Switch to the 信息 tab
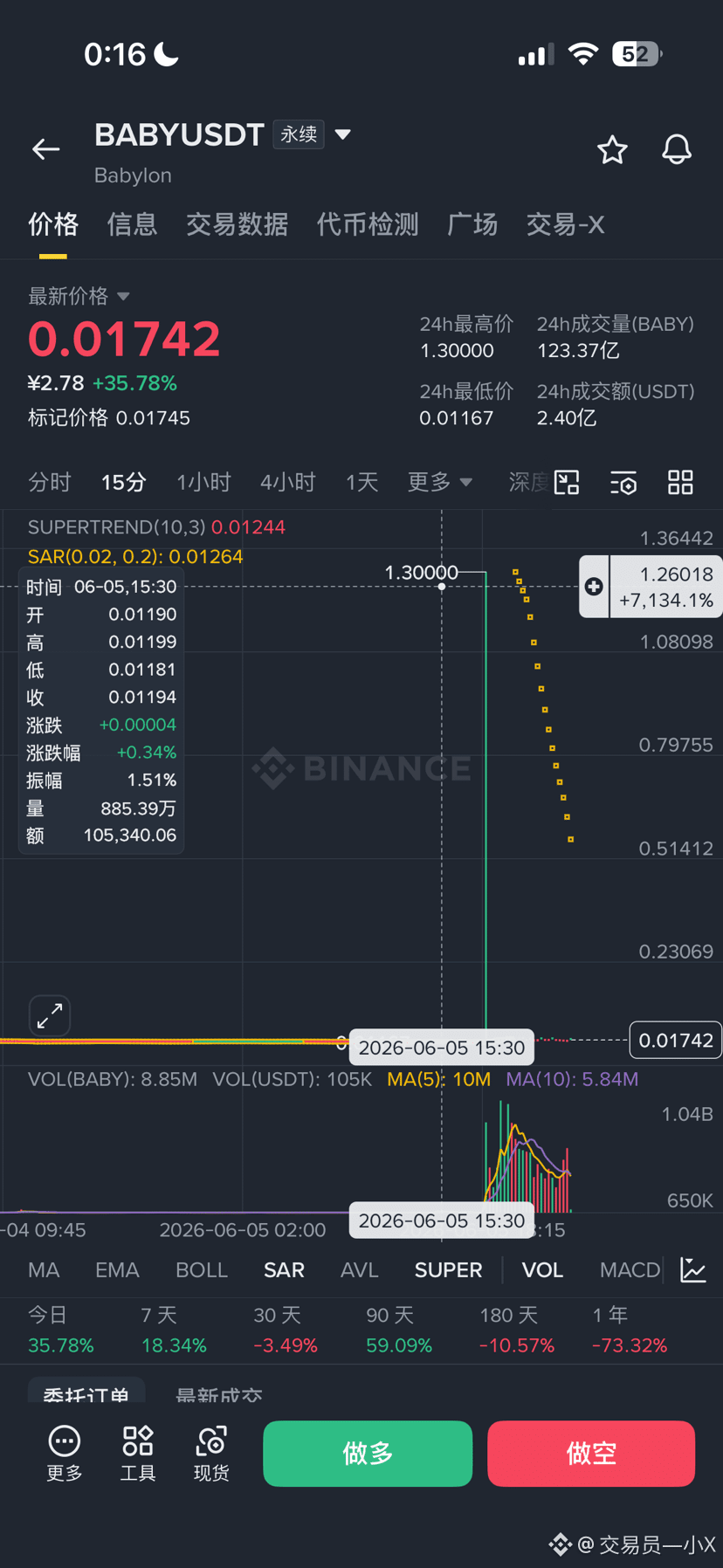723x1568 pixels. tap(132, 224)
